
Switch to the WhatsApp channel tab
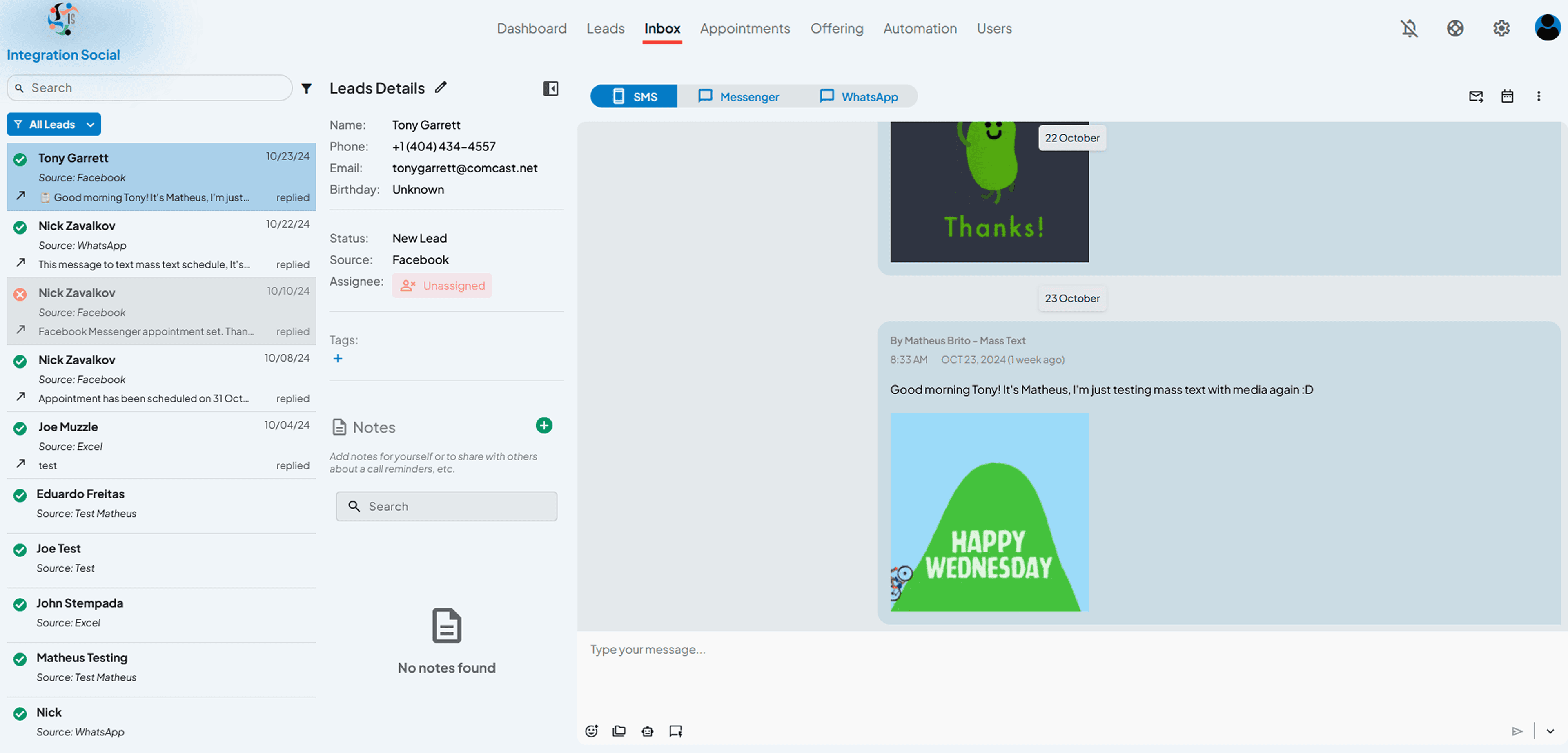858,96
